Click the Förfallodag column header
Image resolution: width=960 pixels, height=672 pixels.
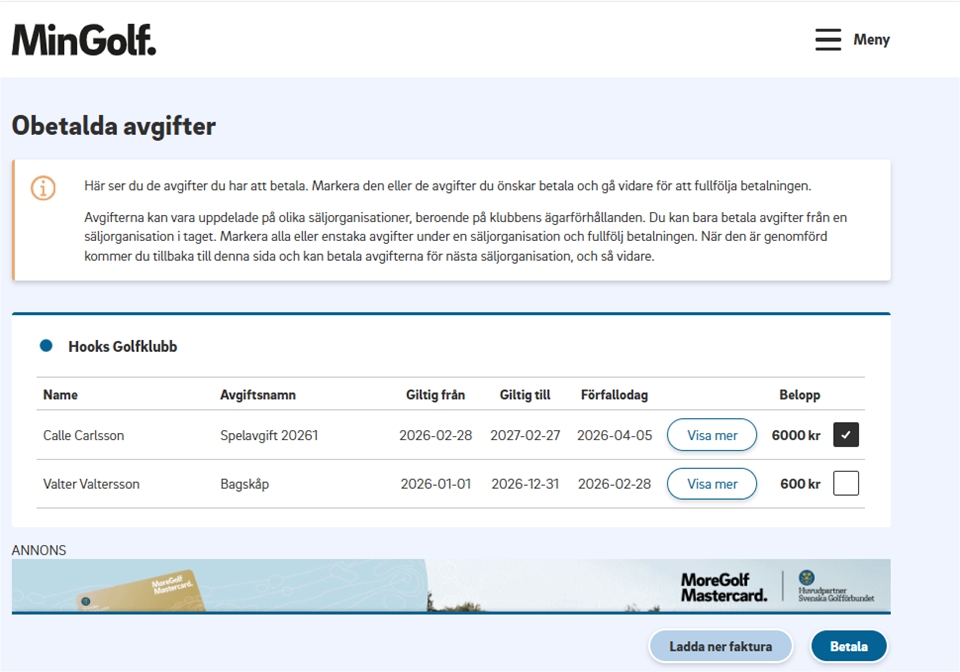[614, 395]
